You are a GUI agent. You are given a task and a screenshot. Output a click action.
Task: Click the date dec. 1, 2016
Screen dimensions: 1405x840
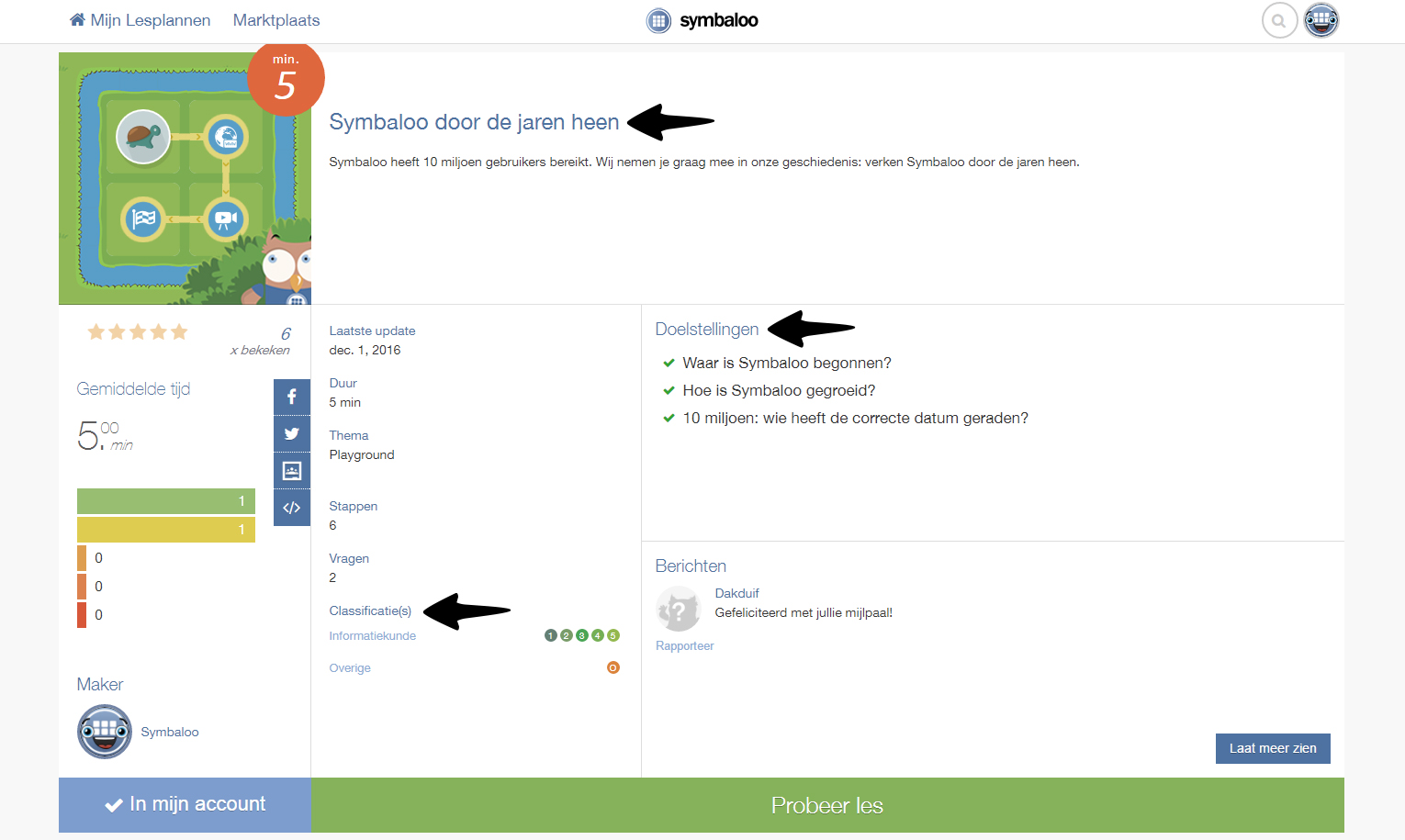point(365,350)
